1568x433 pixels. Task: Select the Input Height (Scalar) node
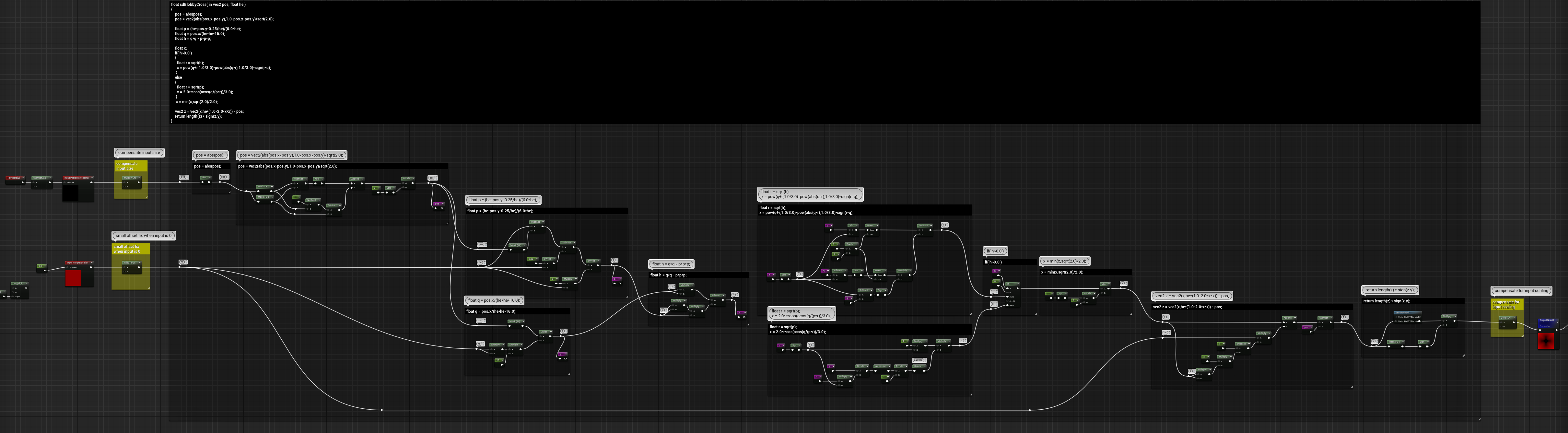[79, 263]
